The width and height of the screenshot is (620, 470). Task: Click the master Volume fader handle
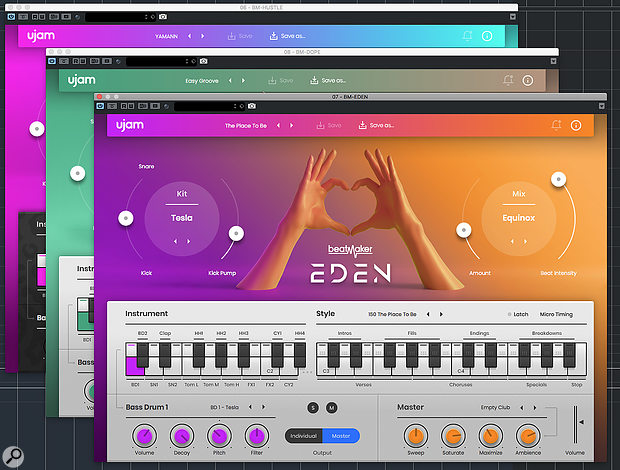pos(581,422)
